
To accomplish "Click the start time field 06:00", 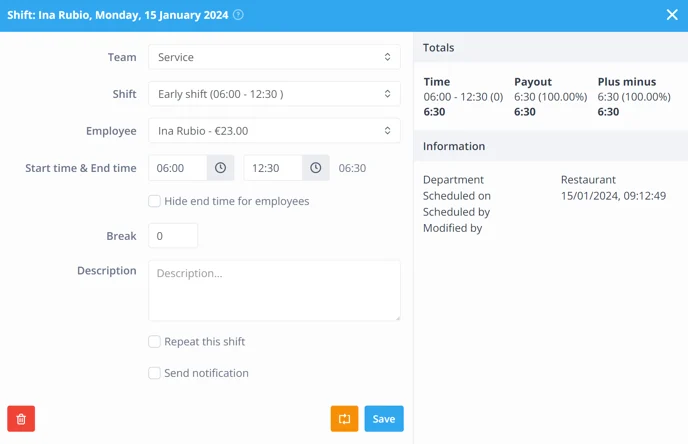I will click(178, 168).
